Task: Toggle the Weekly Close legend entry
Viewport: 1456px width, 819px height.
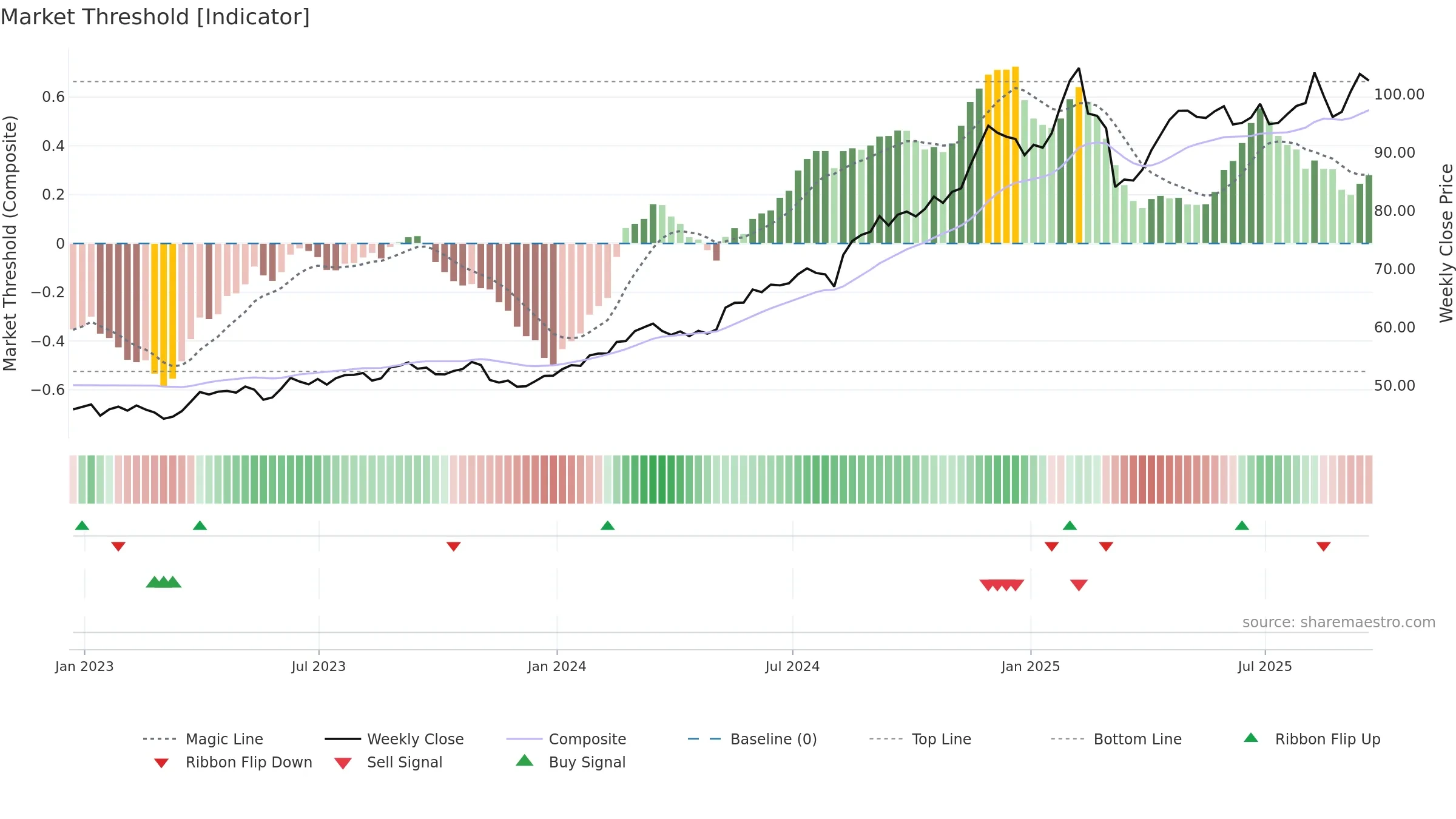Action: click(394, 739)
